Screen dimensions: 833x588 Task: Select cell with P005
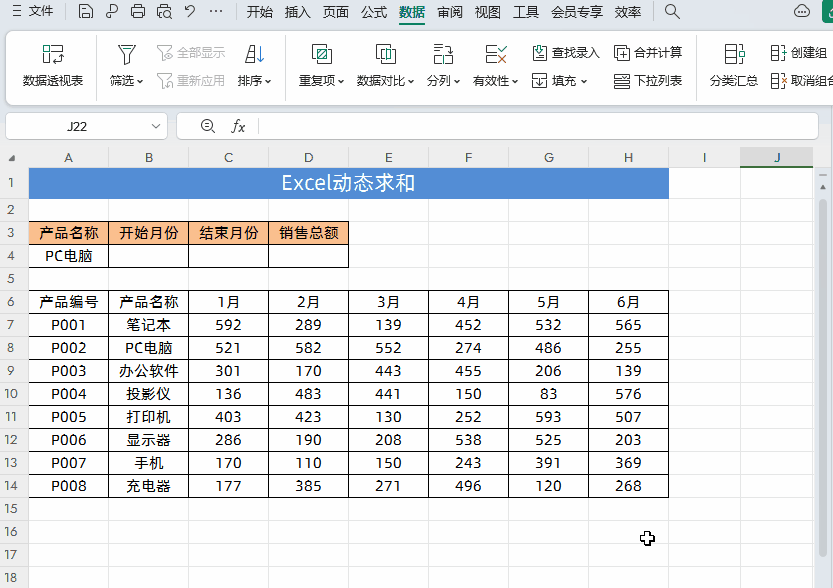(69, 417)
